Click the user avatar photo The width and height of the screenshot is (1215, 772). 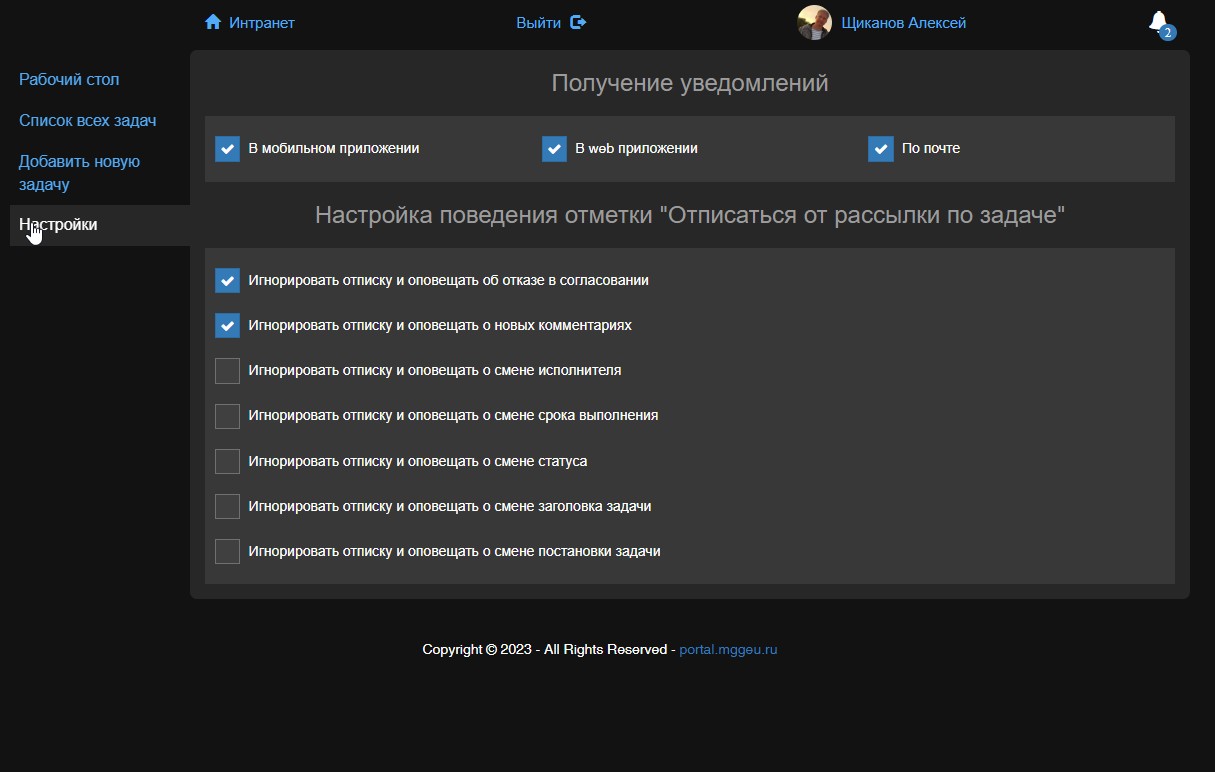pyautogui.click(x=814, y=22)
